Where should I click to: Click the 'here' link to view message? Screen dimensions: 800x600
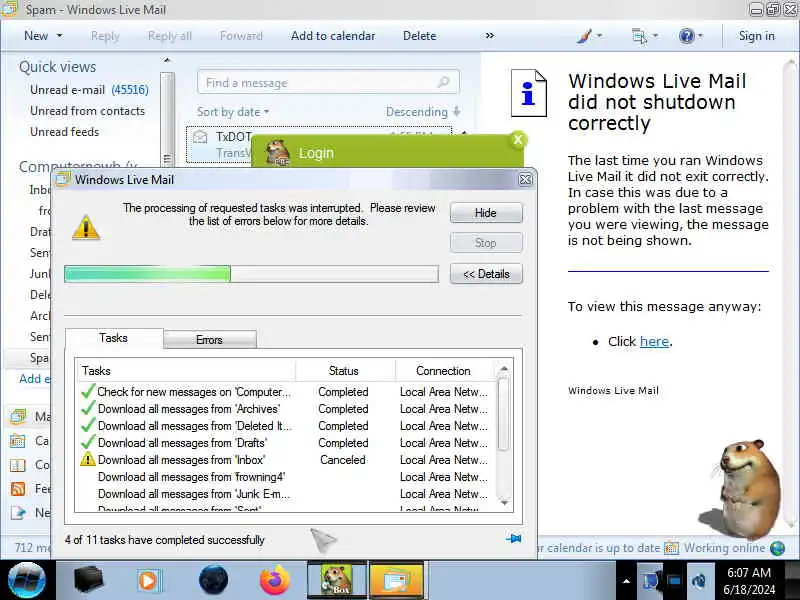(x=654, y=341)
